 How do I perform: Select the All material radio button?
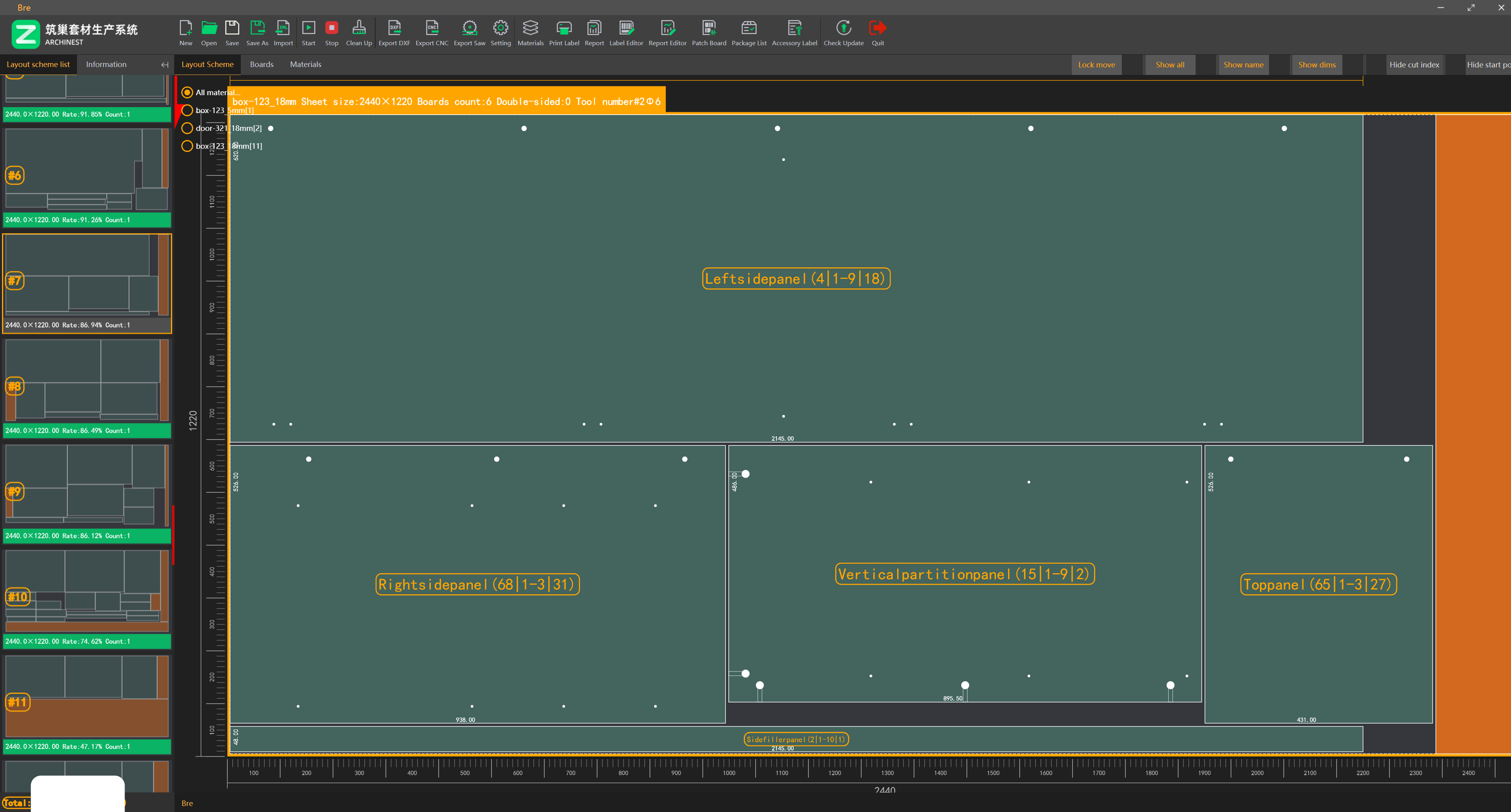tap(187, 92)
